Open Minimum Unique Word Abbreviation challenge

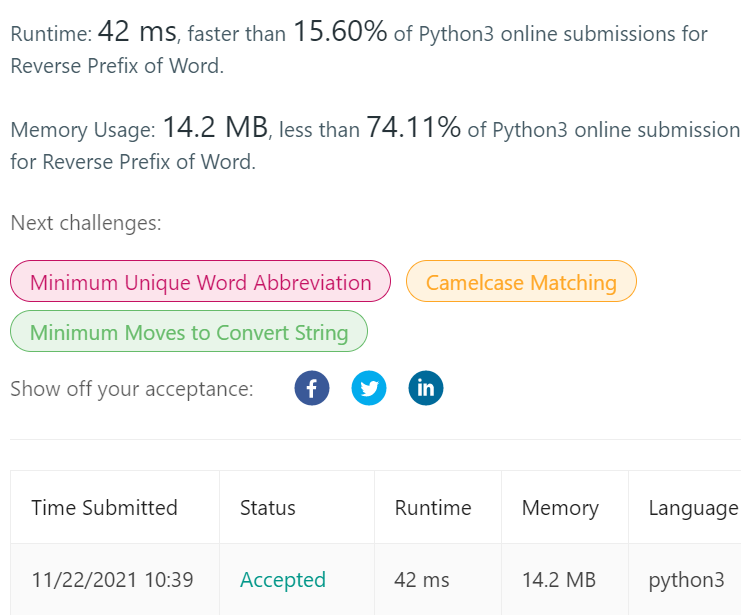(x=201, y=282)
